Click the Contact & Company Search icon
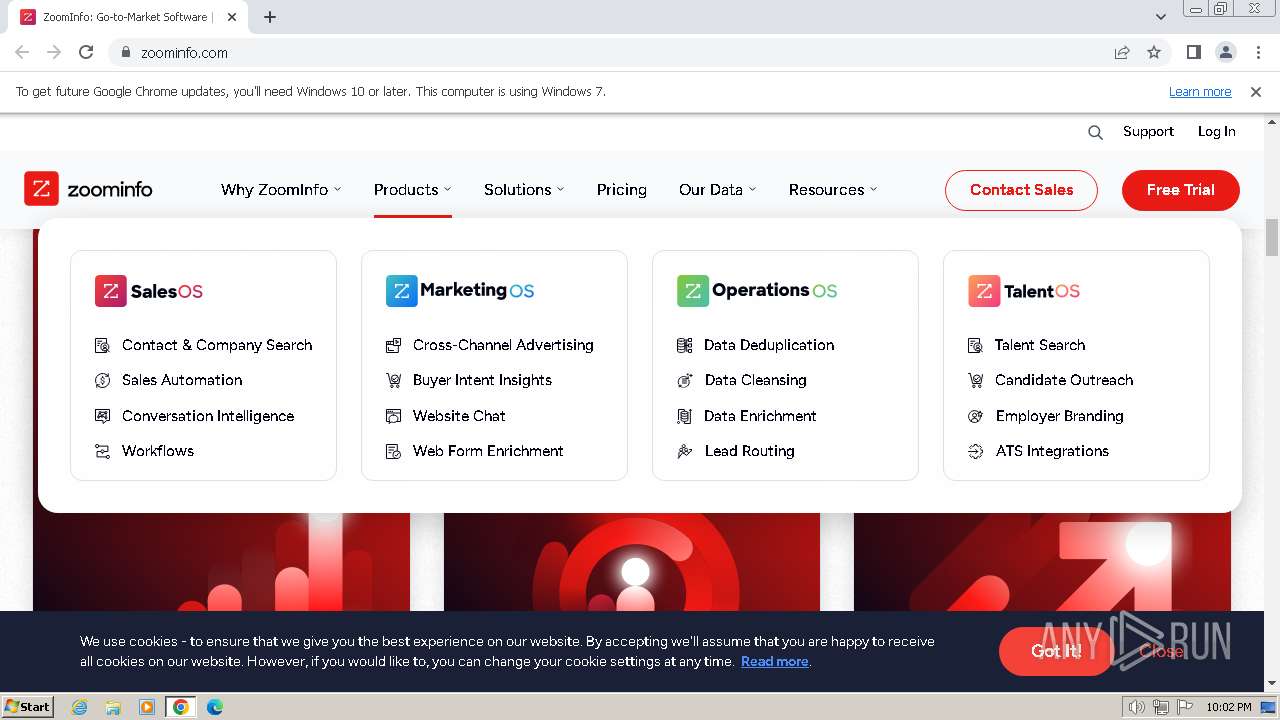Image resolution: width=1280 pixels, height=720 pixels. 102,345
